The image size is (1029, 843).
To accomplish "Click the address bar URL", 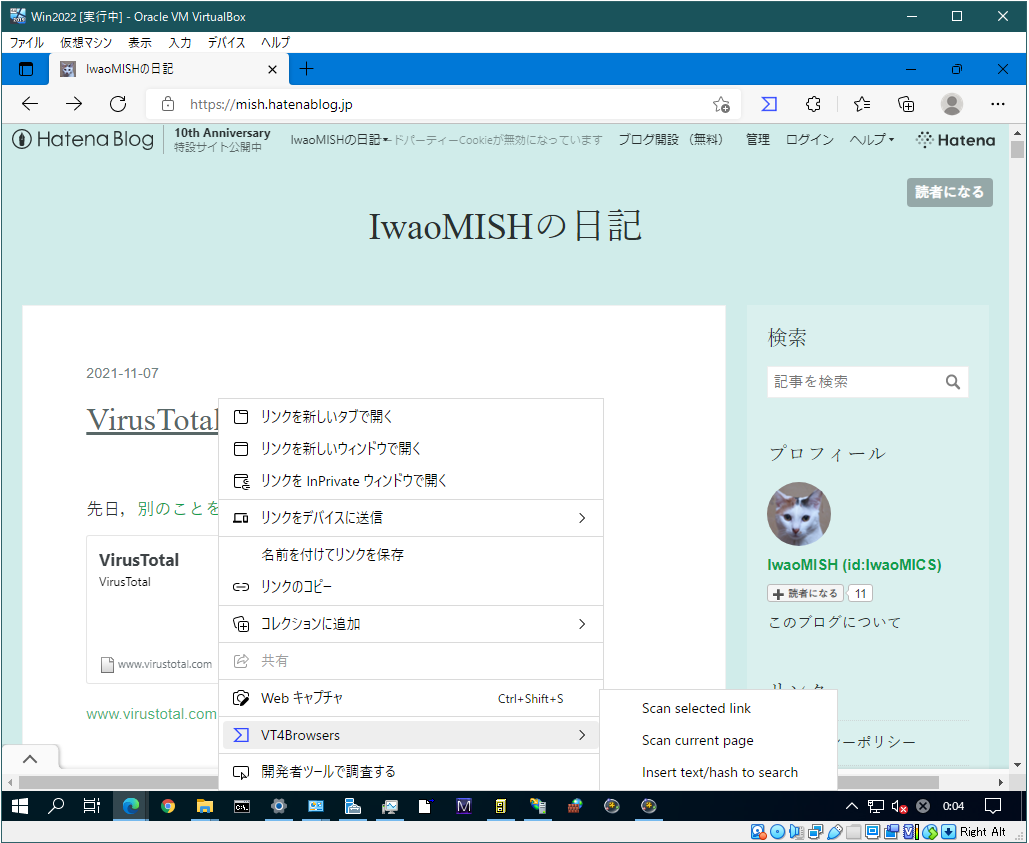I will tap(271, 104).
